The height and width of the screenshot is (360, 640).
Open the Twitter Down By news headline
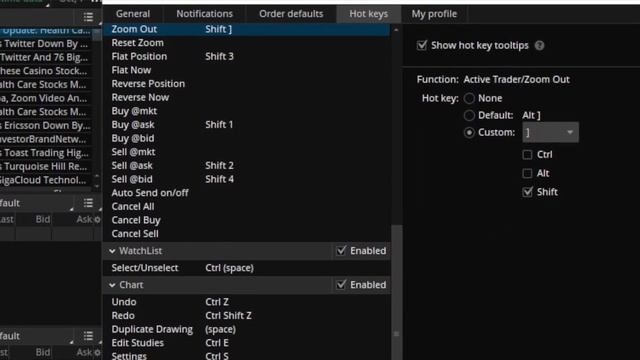[x=45, y=44]
